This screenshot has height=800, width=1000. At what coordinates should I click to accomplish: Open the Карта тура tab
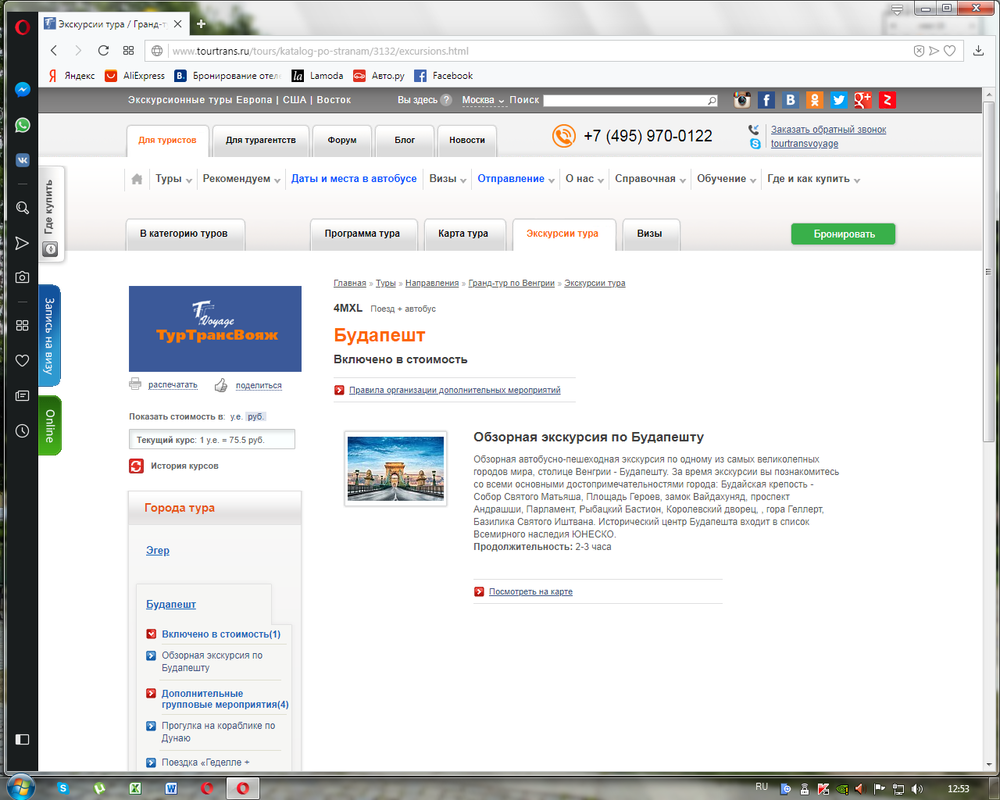click(x=463, y=234)
